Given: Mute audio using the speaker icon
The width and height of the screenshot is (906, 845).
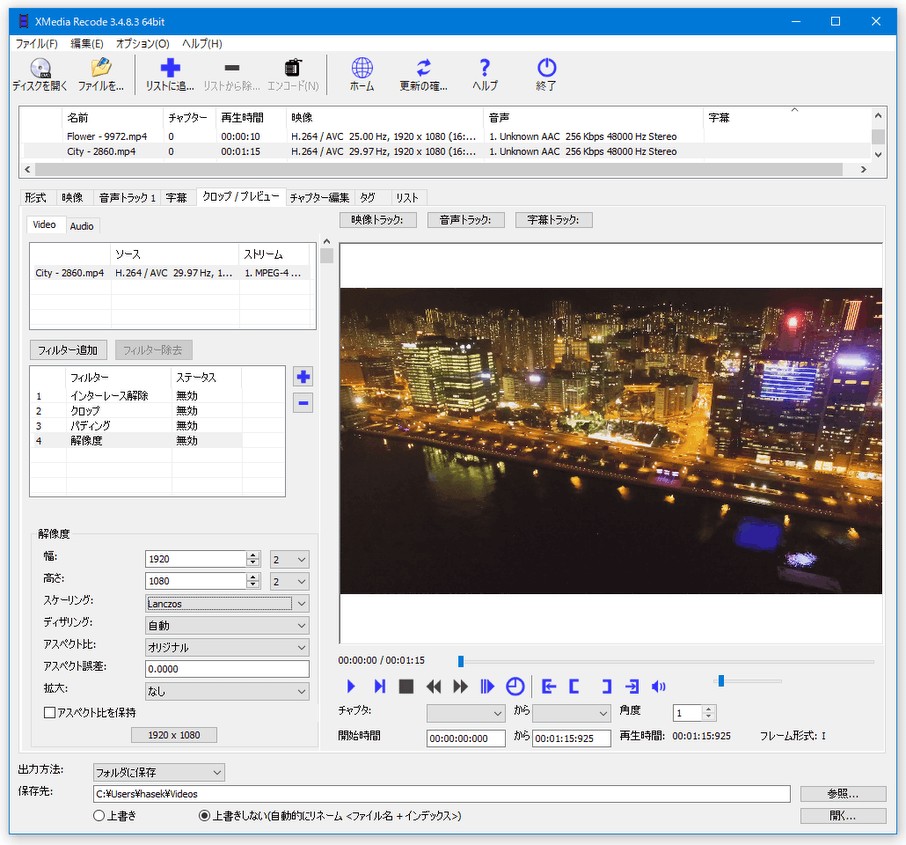Looking at the screenshot, I should coord(658,686).
